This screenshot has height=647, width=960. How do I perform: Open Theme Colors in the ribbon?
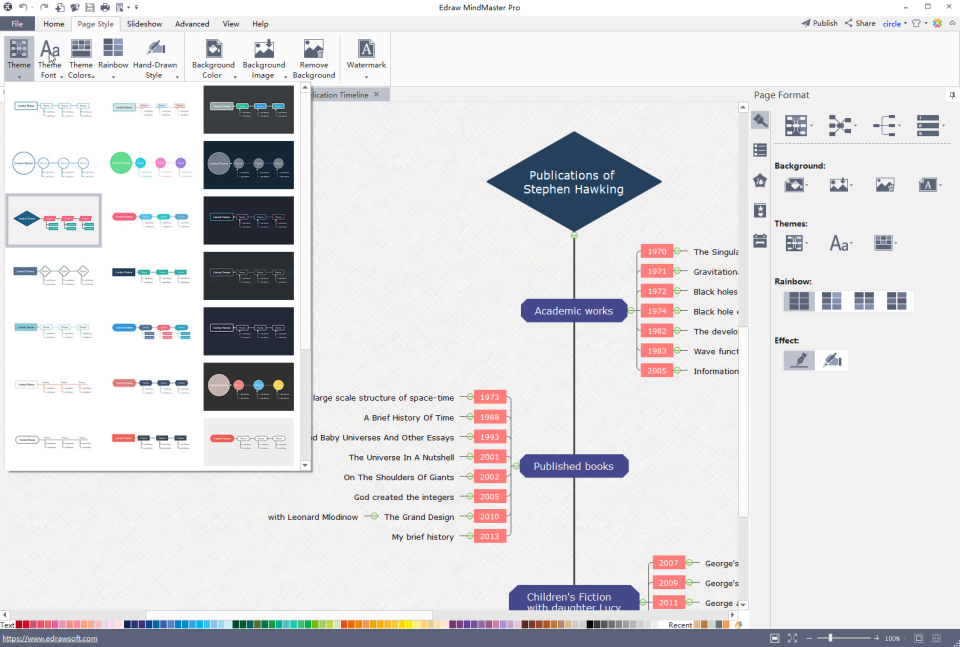point(81,58)
